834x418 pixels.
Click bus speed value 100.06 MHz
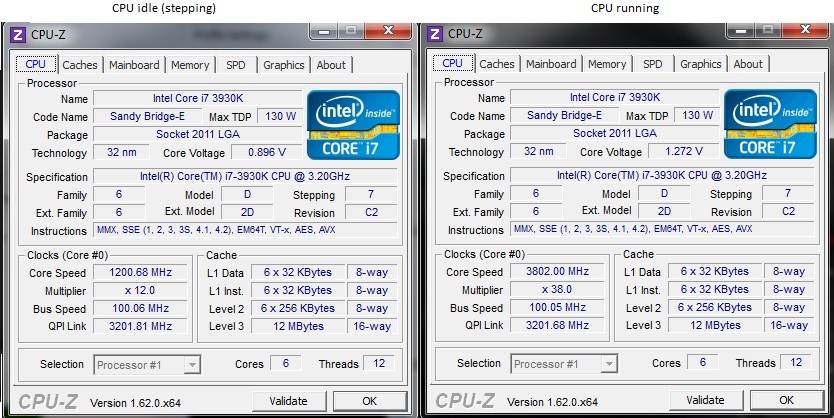[x=140, y=308]
